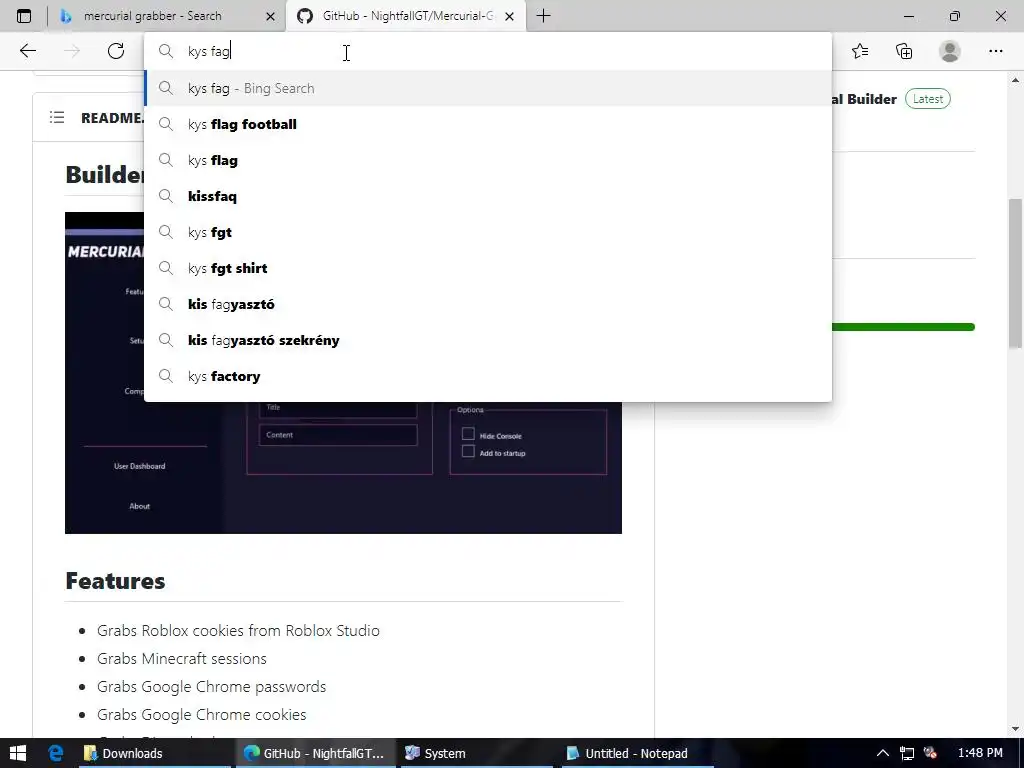Choose the 'kys factory' suggestion
The image size is (1024, 768).
[x=488, y=376]
